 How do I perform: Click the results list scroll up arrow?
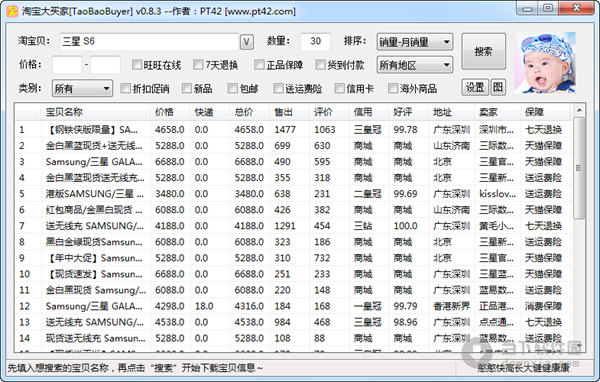click(x=579, y=111)
